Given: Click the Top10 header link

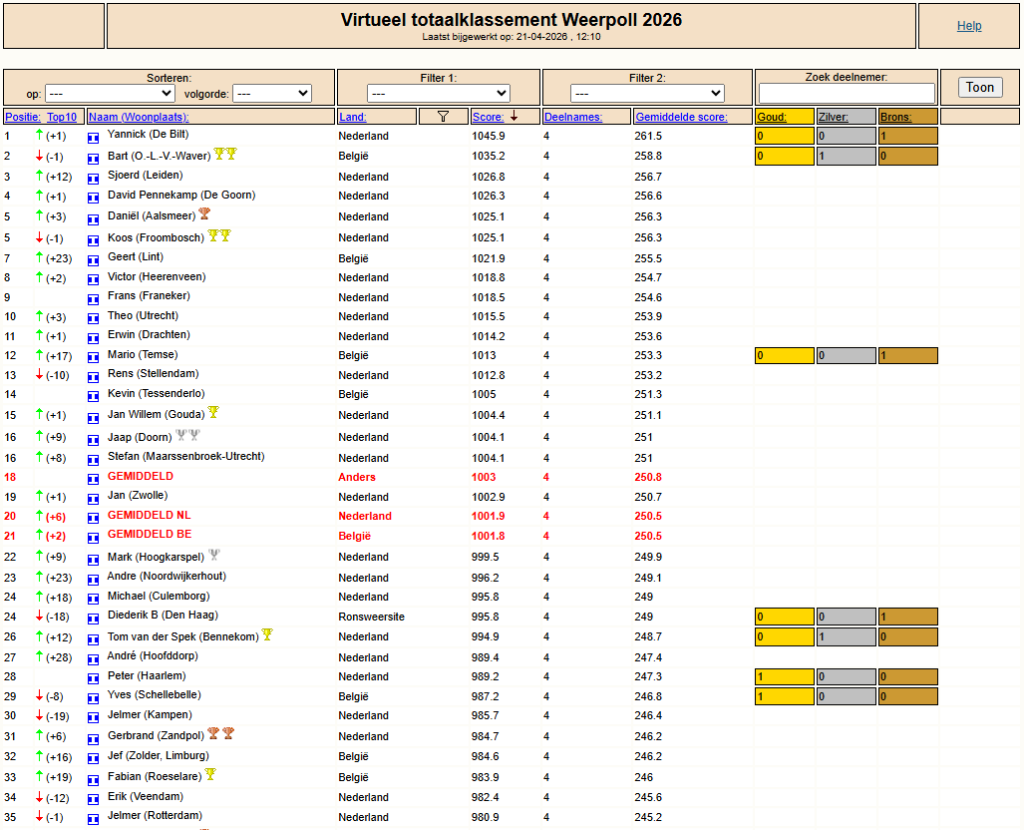Looking at the screenshot, I should 64,117.
